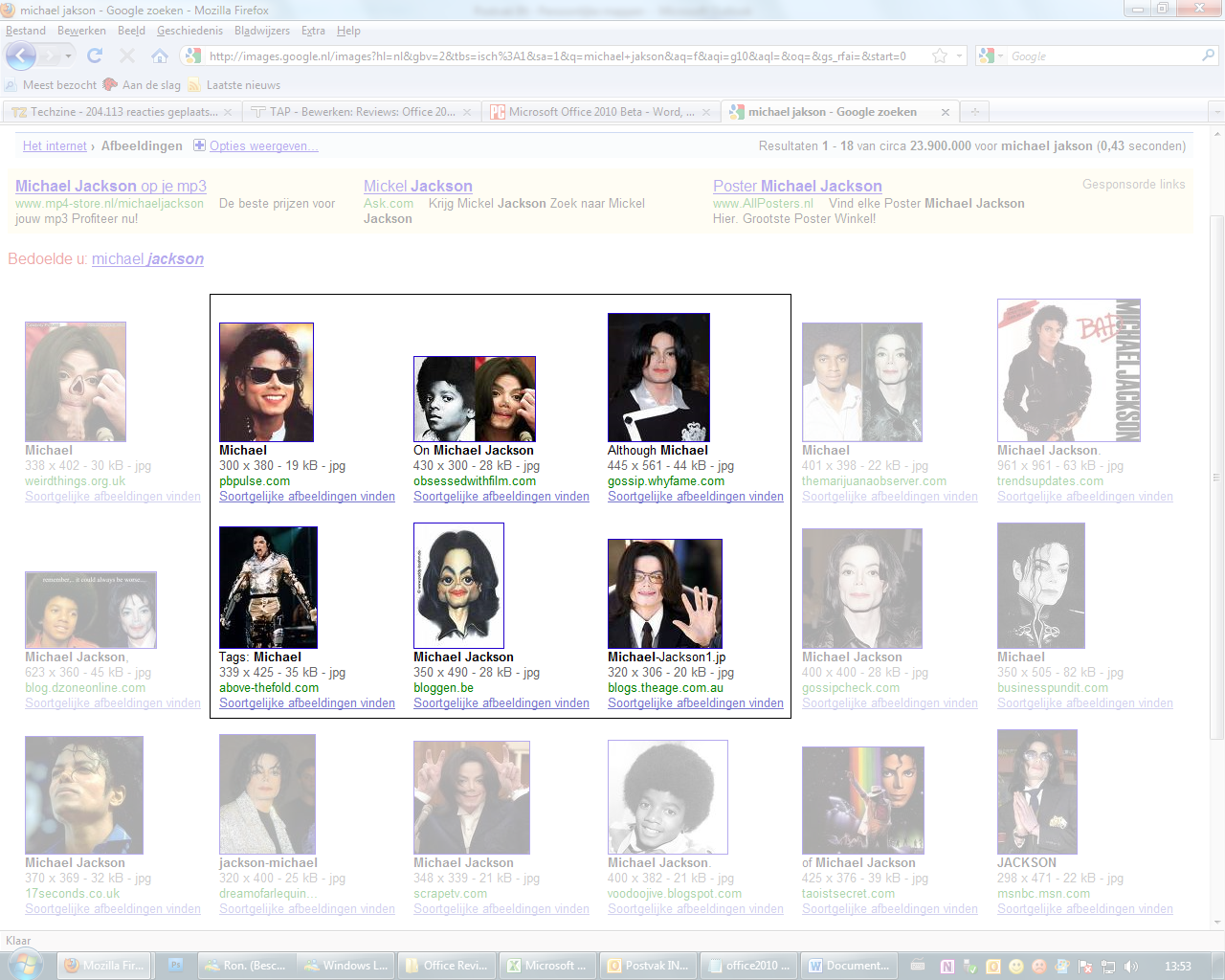The width and height of the screenshot is (1225, 980).
Task: Switch to Mozilla Firefox taskbar button
Action: click(104, 966)
